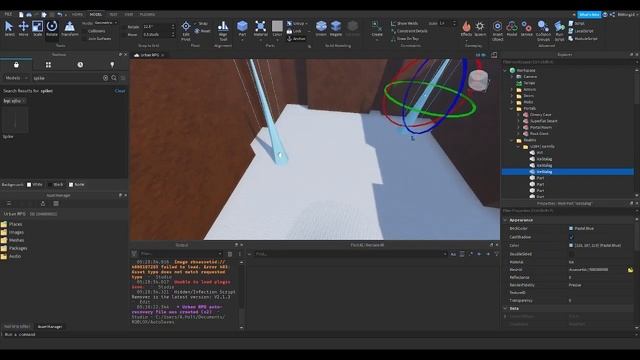
Task: Click the Script button in Advanced
Action: 577,23
